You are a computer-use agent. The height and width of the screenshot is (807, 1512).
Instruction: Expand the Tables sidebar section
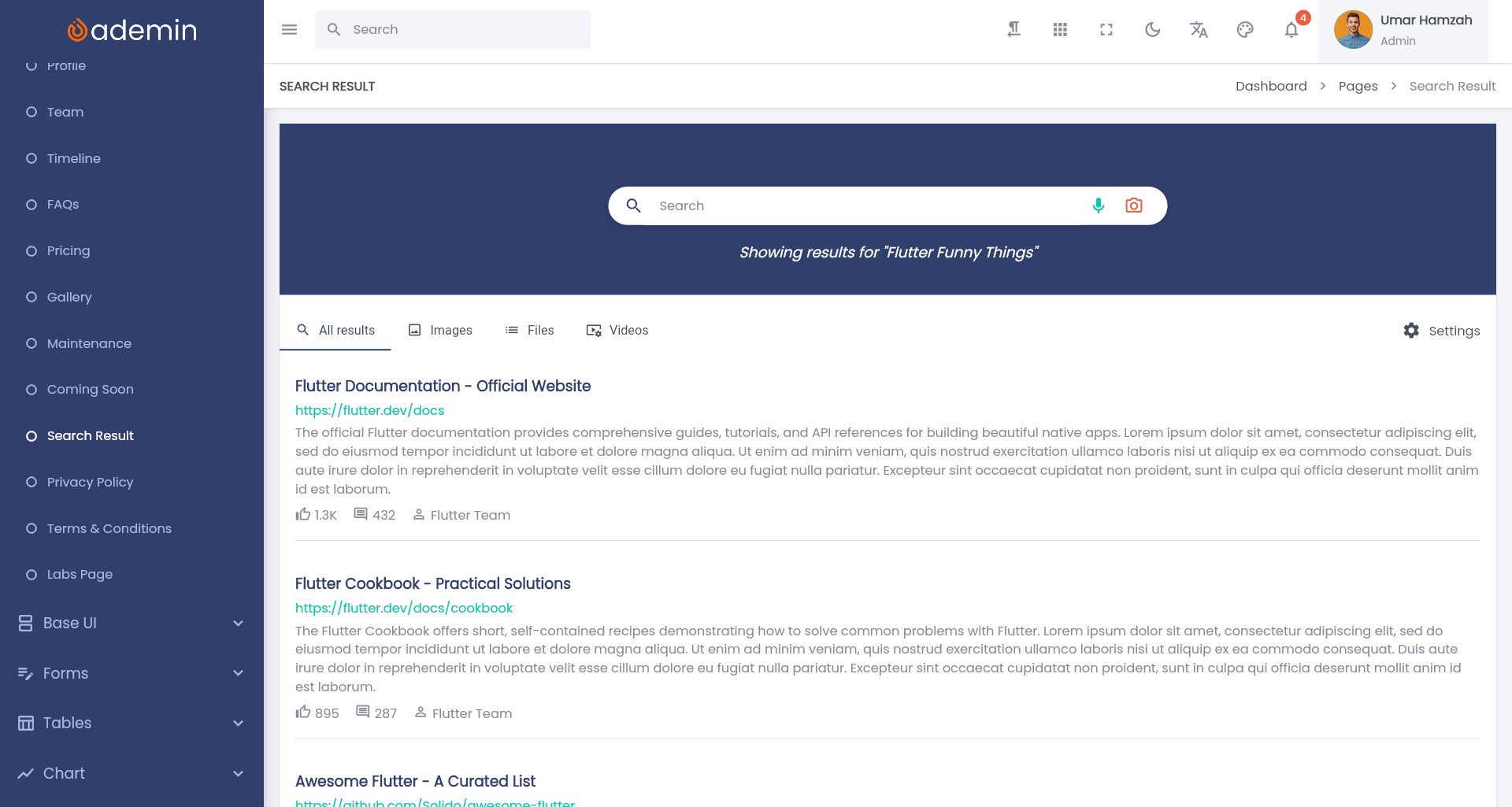point(132,723)
